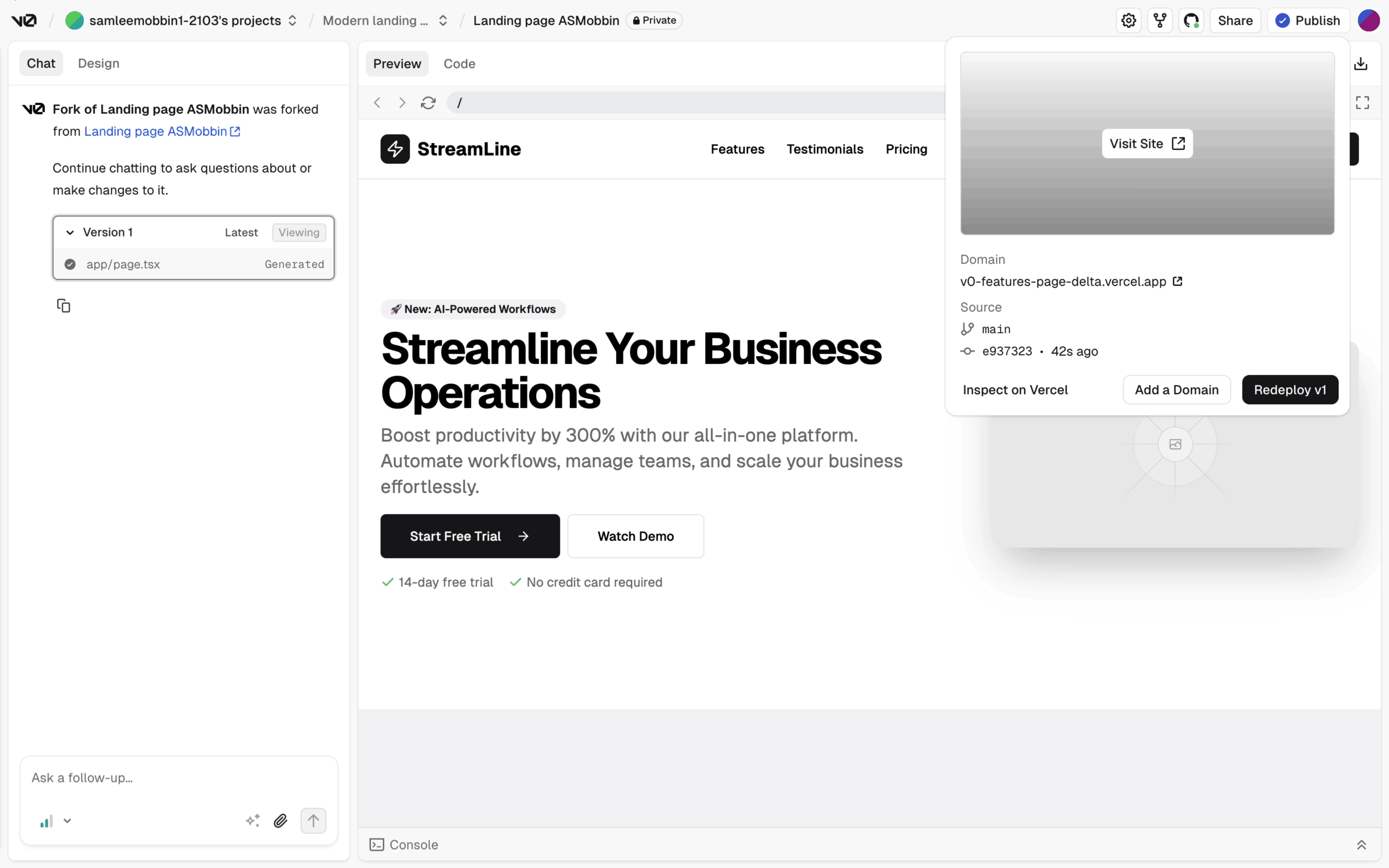Click the fork branch icon

tap(1159, 21)
